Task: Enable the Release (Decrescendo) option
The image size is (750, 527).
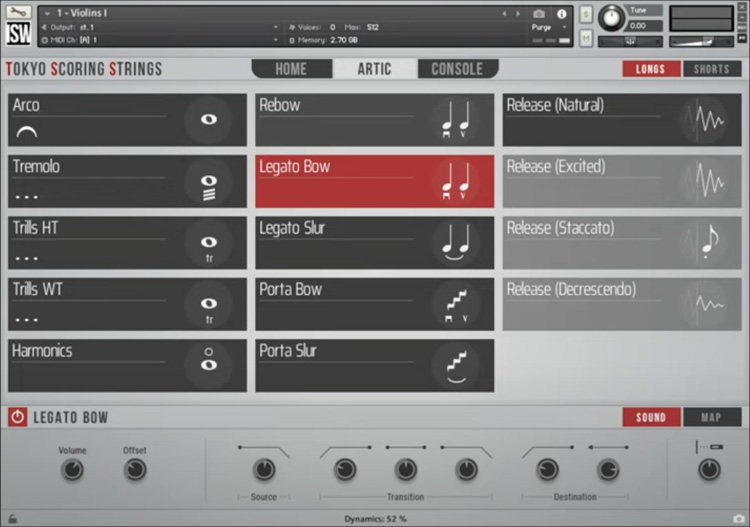Action: (622, 304)
